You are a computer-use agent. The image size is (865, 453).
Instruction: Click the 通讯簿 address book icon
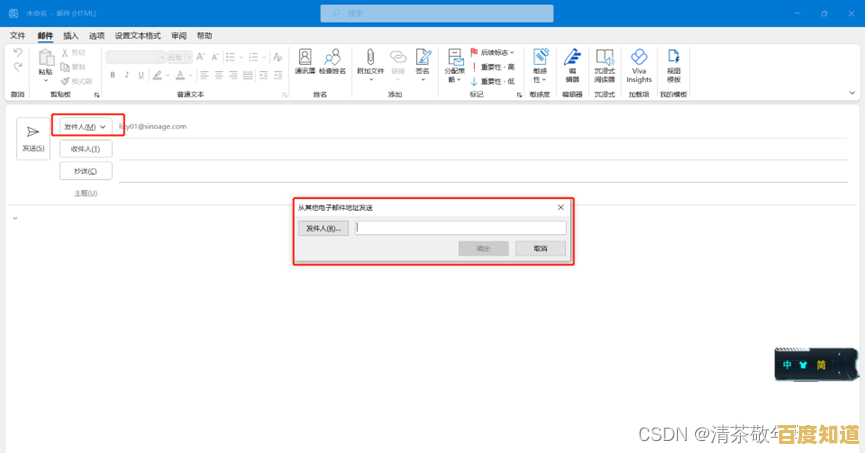[305, 62]
